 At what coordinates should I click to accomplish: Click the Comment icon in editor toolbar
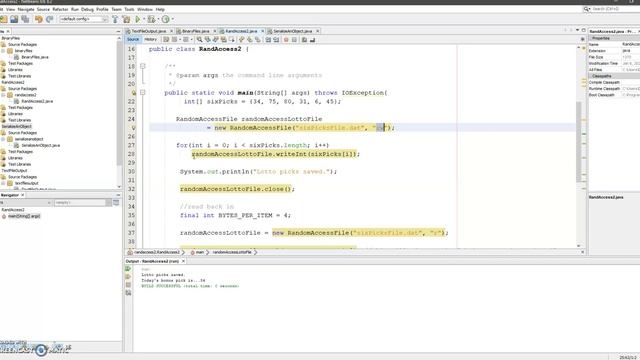click(304, 40)
